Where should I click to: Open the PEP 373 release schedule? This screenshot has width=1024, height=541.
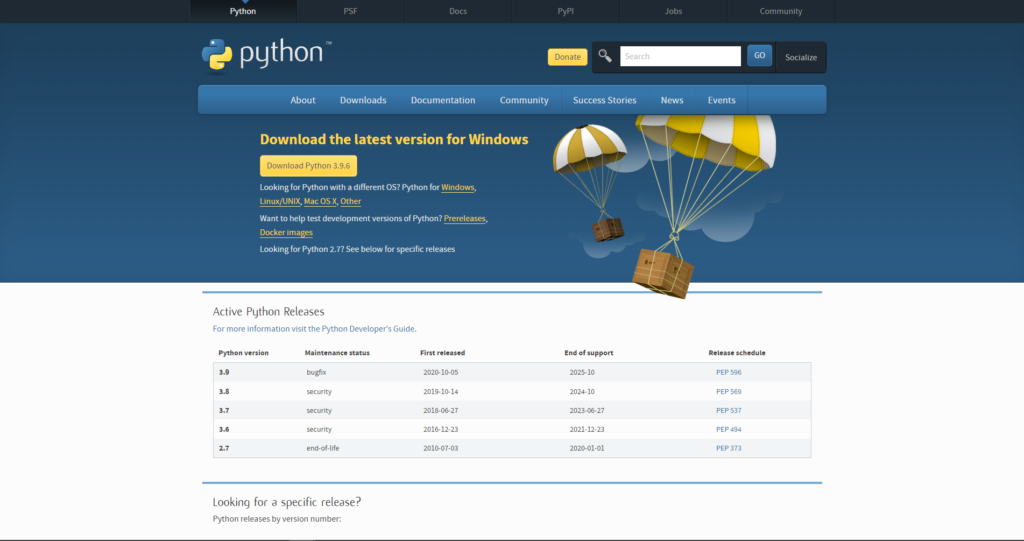(x=729, y=449)
